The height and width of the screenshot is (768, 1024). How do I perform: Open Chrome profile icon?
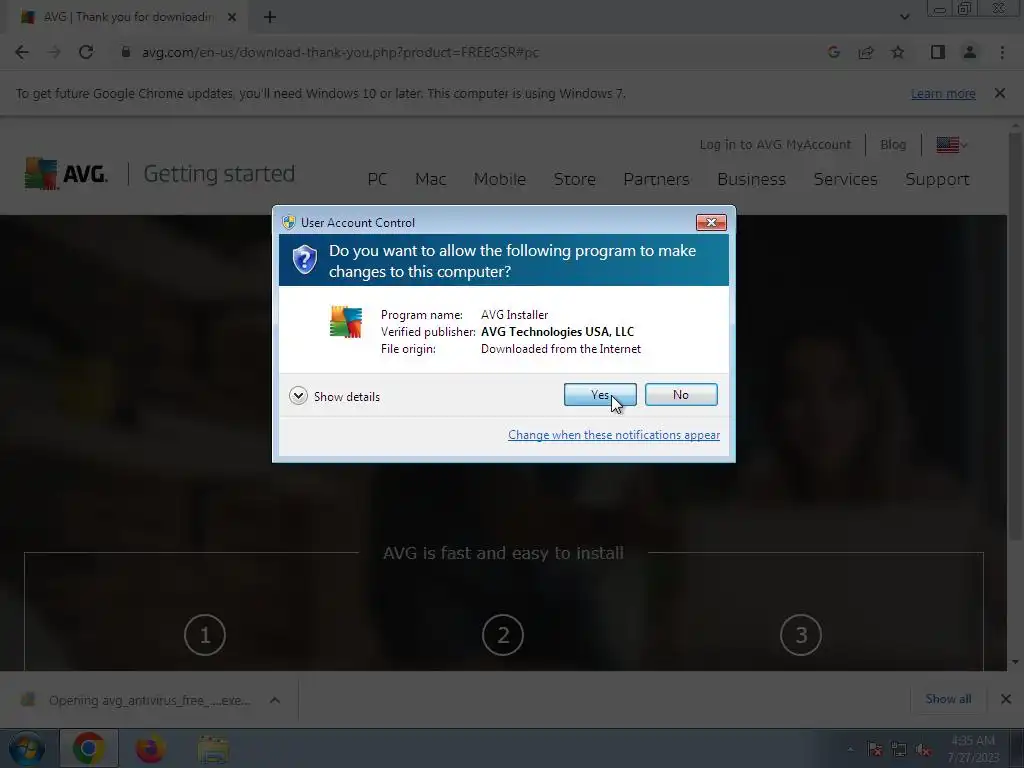point(970,52)
